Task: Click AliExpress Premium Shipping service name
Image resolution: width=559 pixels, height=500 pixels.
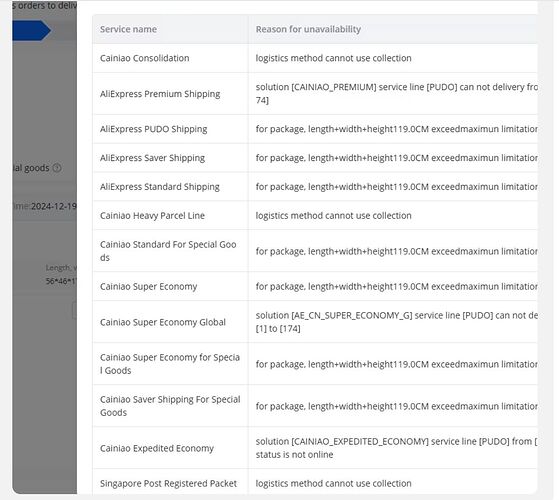Action: pyautogui.click(x=160, y=94)
